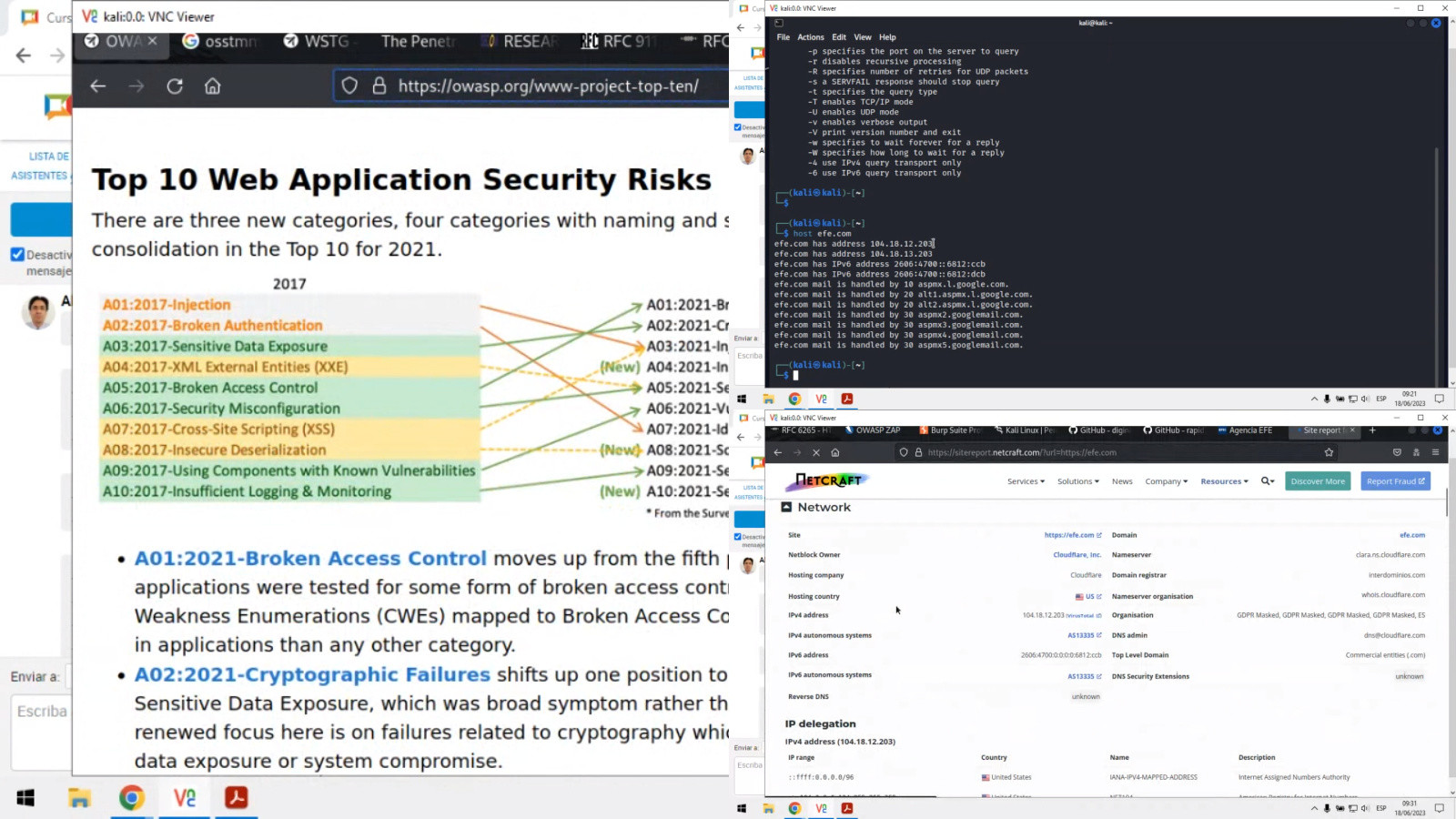Show hidden tray icons in bottom-right taskbar
The height and width of the screenshot is (819, 1456).
(x=1314, y=808)
